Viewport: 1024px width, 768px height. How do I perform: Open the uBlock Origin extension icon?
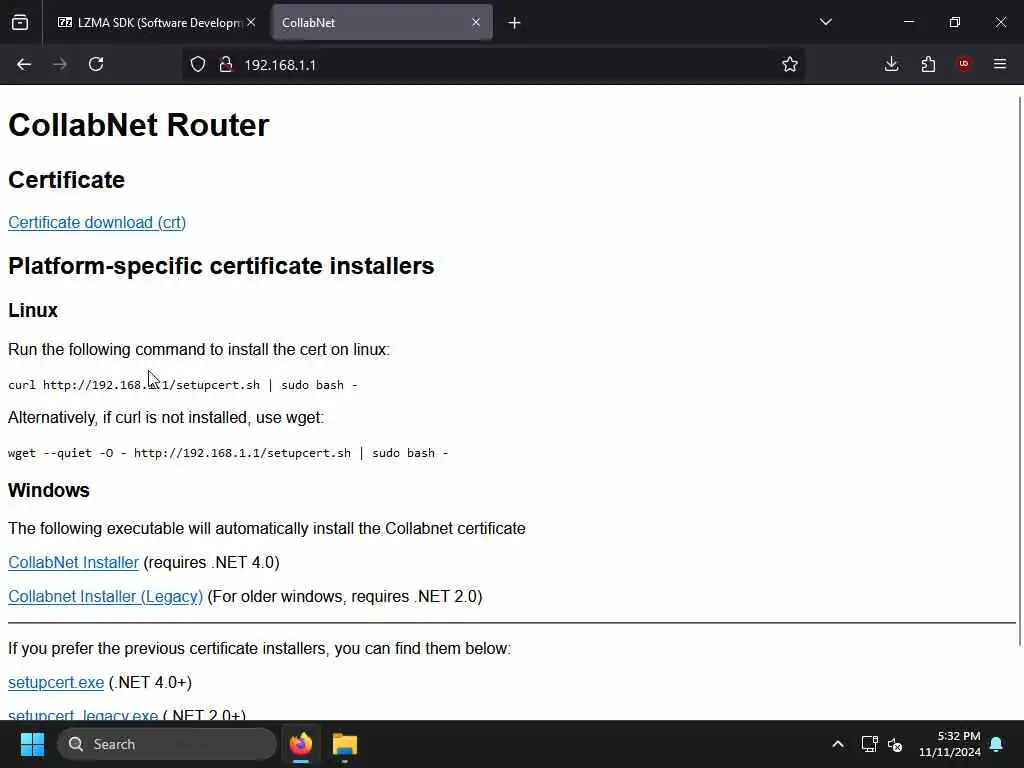tap(964, 64)
